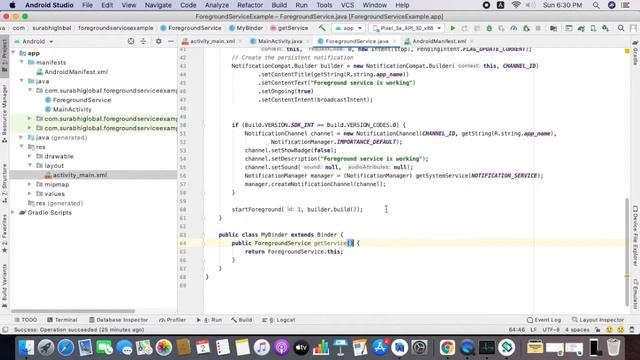Open Resource Manager side panel
This screenshot has width=640, height=360.
4,113
